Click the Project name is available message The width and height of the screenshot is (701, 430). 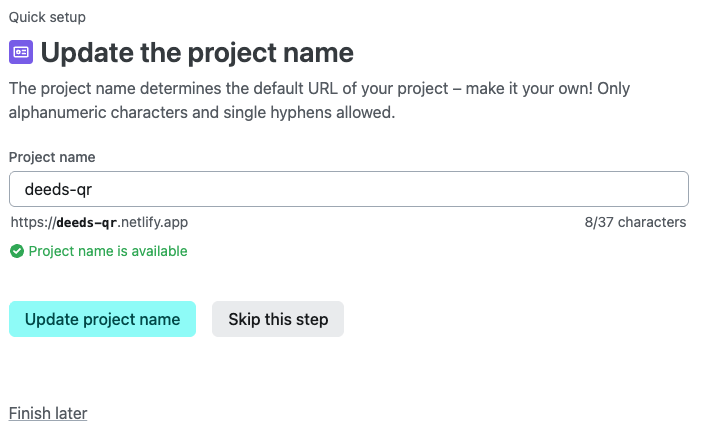[x=108, y=251]
